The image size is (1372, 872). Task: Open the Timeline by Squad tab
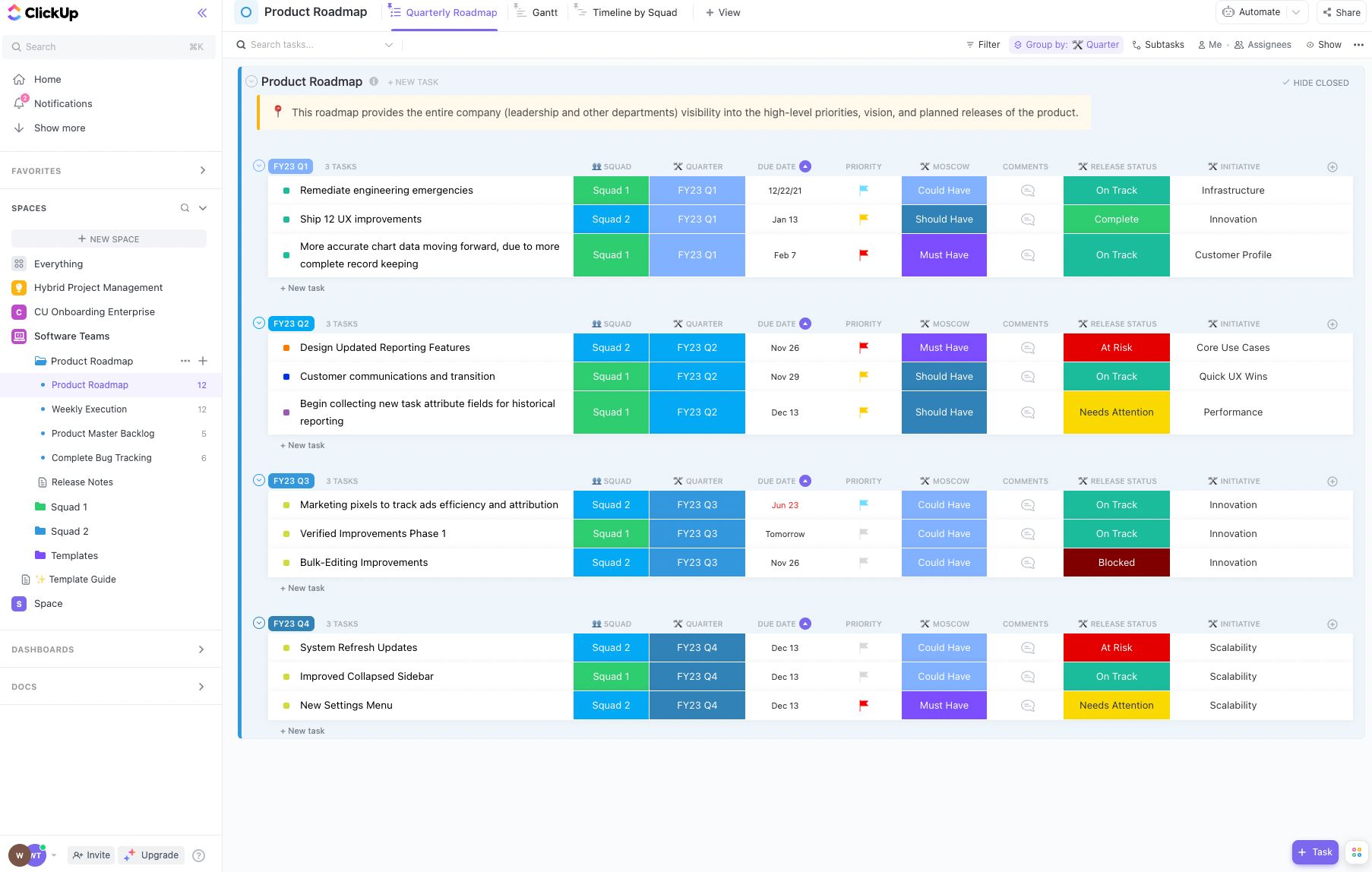(626, 13)
